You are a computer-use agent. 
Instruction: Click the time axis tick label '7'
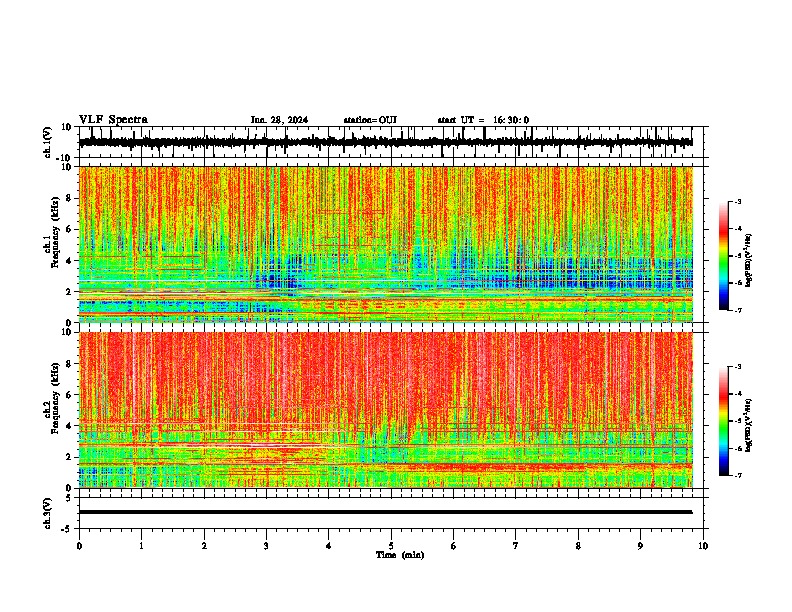516,546
